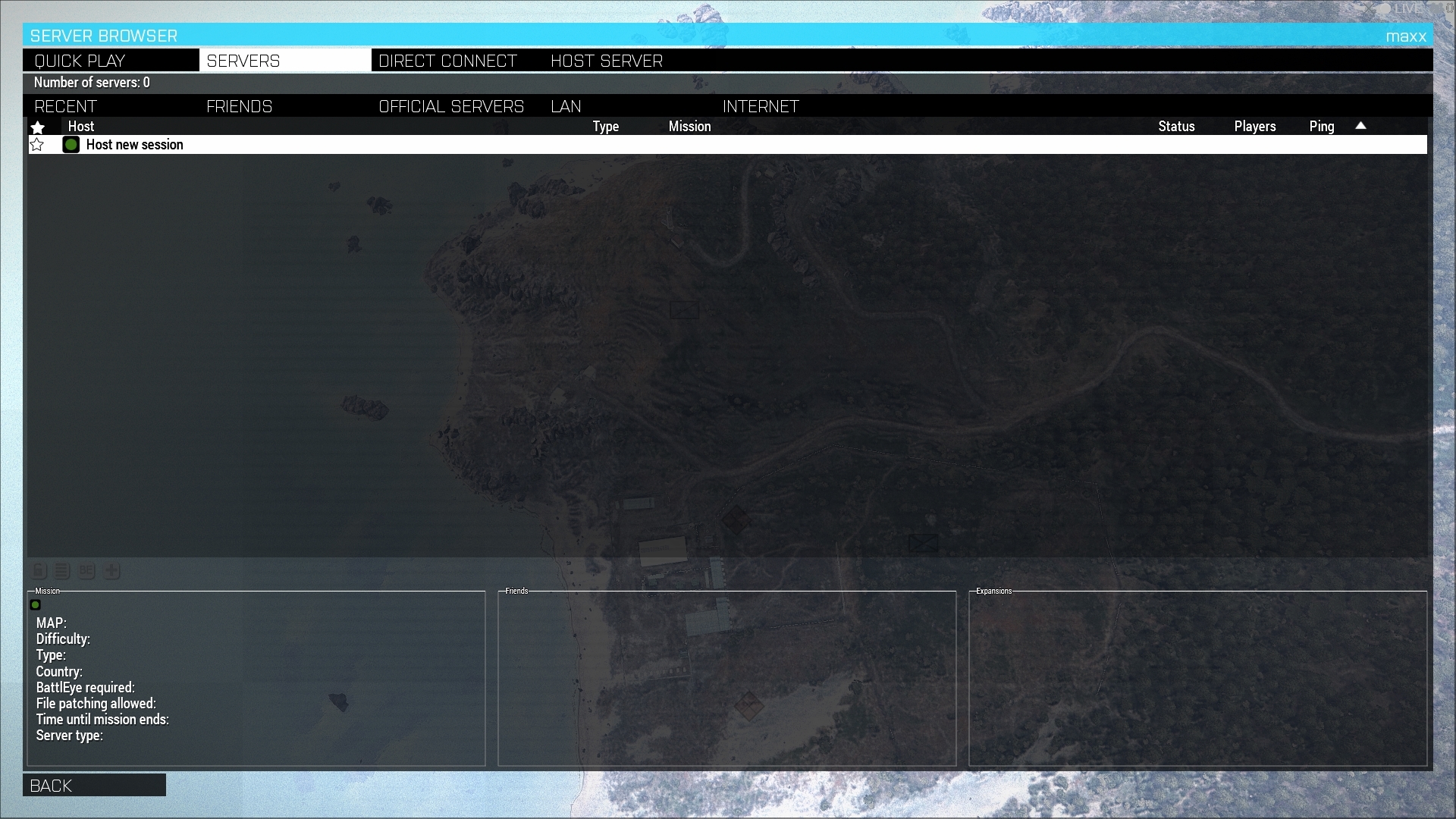Favorite Host new session via outline star
The width and height of the screenshot is (1456, 819).
pos(37,145)
